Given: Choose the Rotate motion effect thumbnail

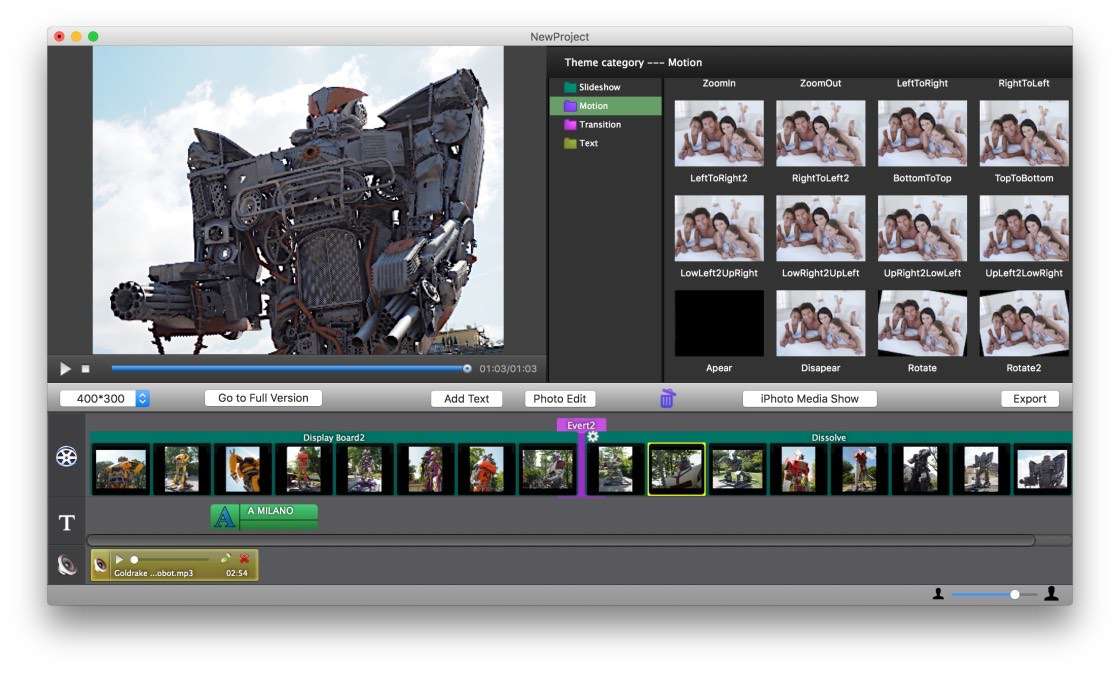Looking at the screenshot, I should 922,323.
